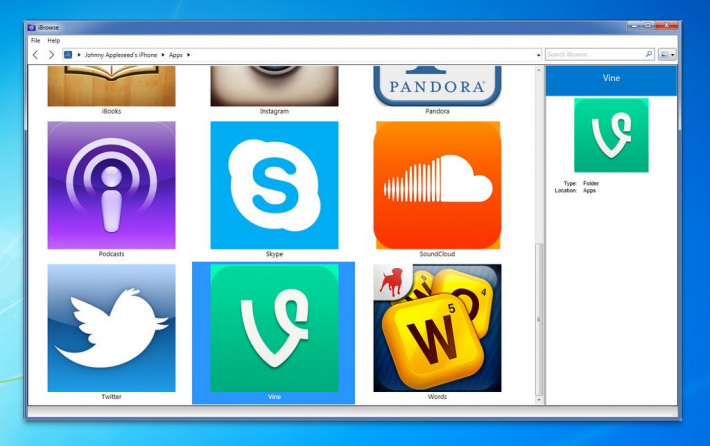
Task: Expand arrow between iPhone and Apps
Action: [163, 55]
